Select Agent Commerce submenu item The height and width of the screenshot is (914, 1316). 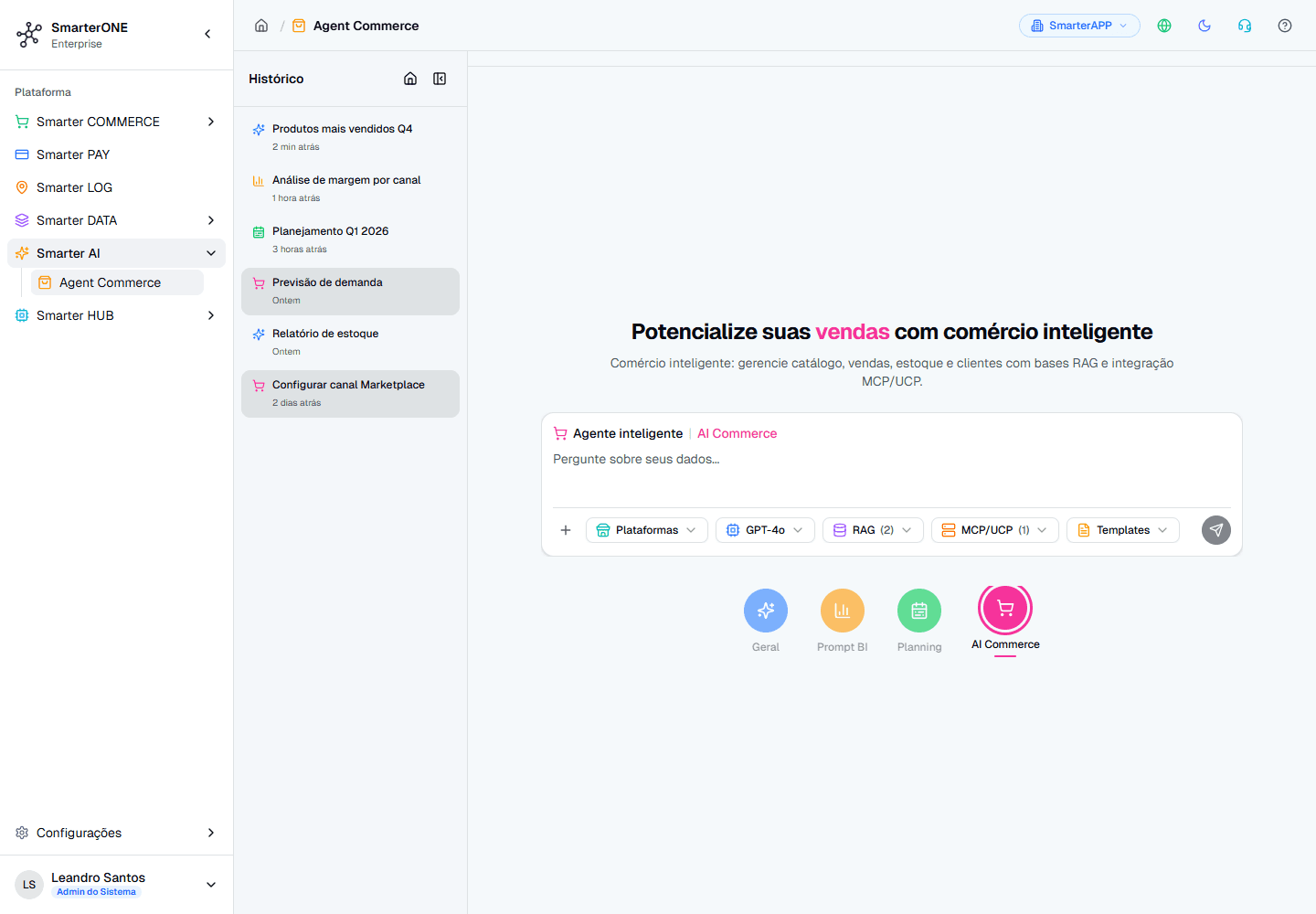click(117, 282)
